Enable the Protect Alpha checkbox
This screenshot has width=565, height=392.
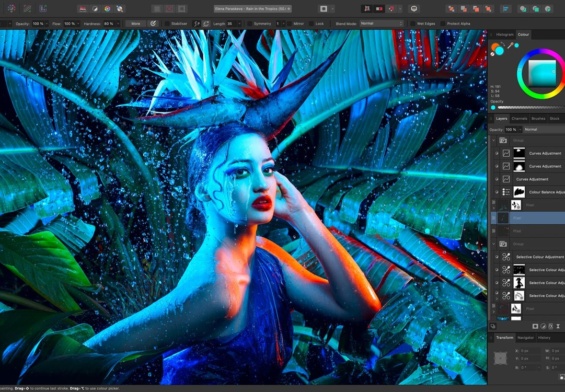[442, 24]
